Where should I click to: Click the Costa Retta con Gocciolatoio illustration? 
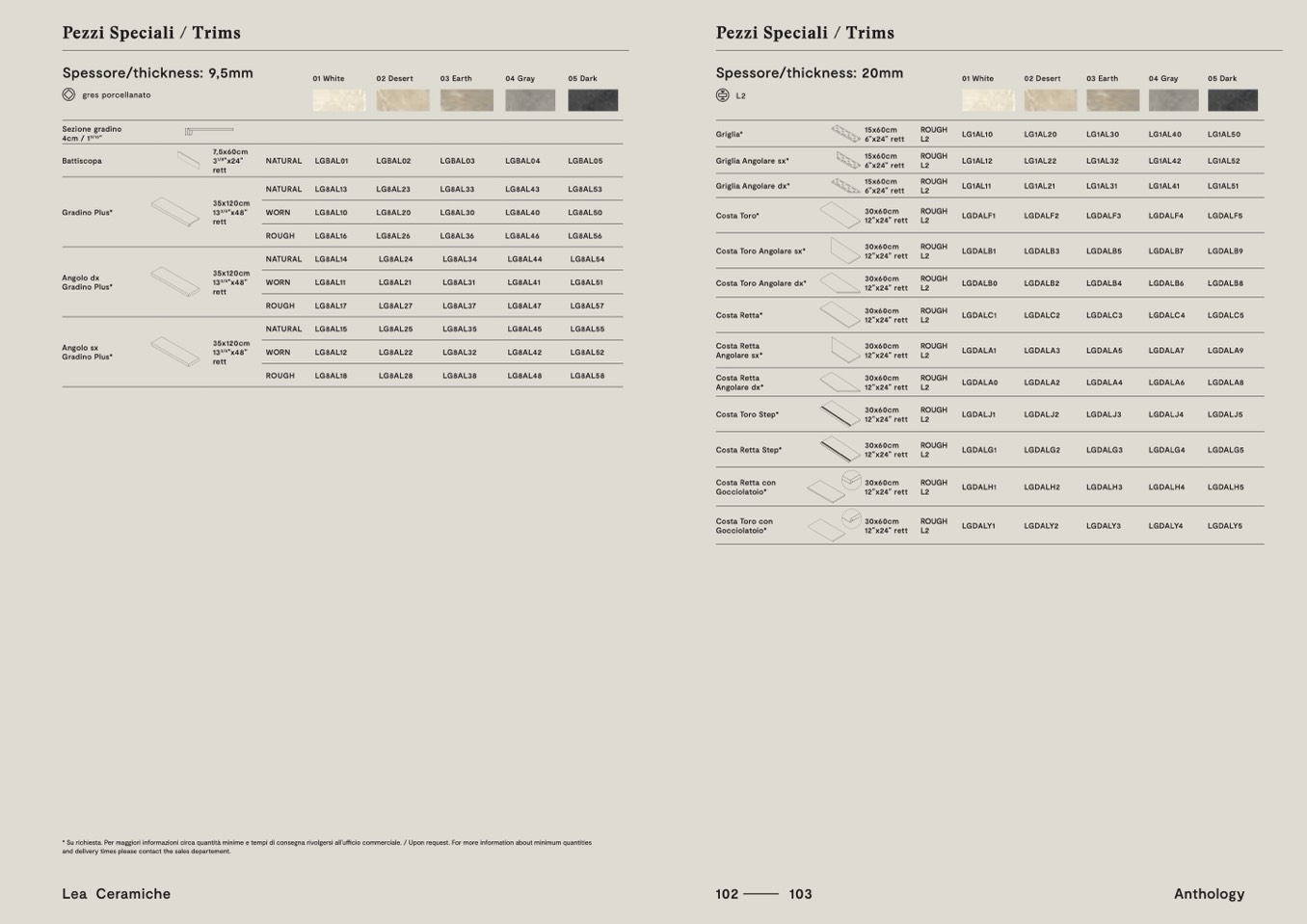835,487
